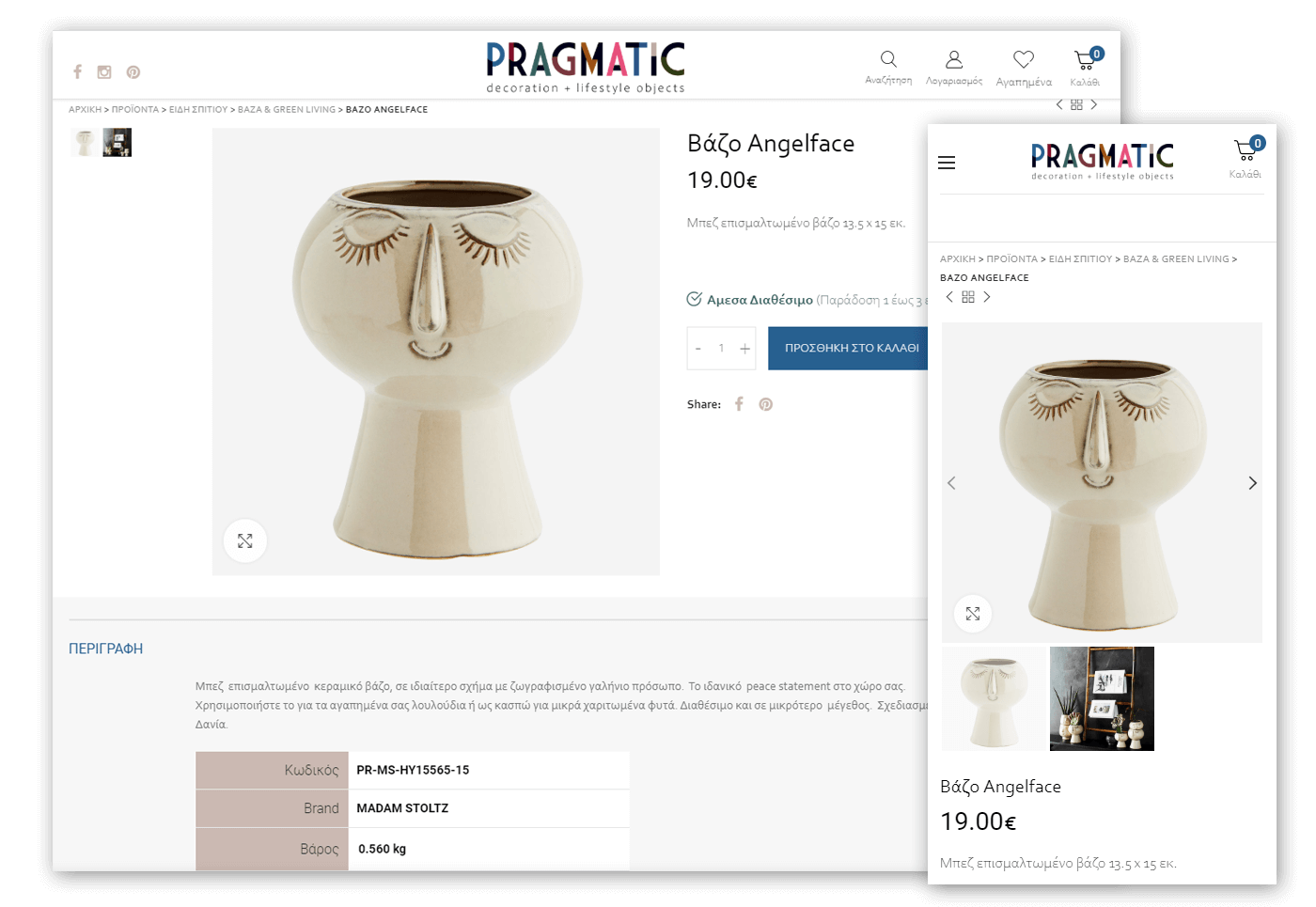Expand desktop product image to fullscreen
This screenshot has height=907, width=1316.
point(245,541)
